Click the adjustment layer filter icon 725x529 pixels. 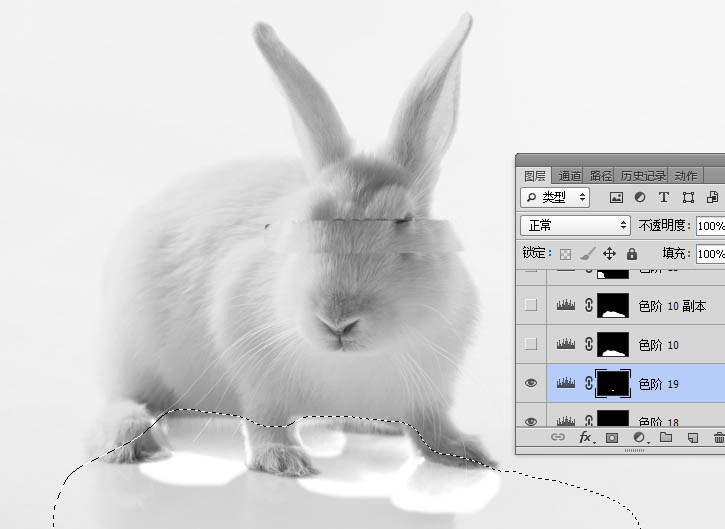(x=640, y=197)
